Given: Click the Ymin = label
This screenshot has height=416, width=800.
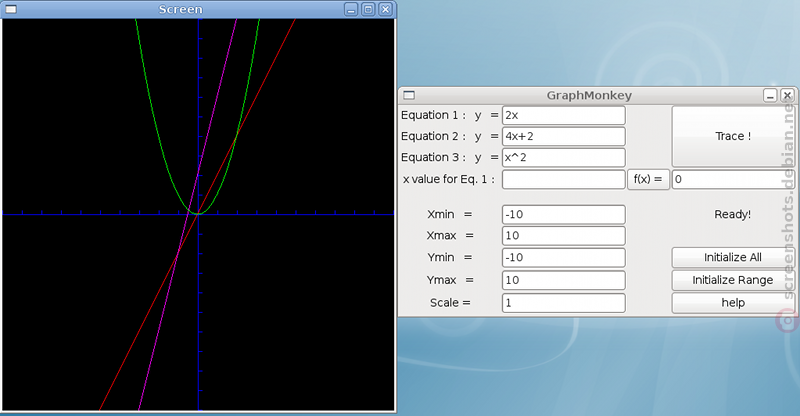Looking at the screenshot, I should point(449,257).
